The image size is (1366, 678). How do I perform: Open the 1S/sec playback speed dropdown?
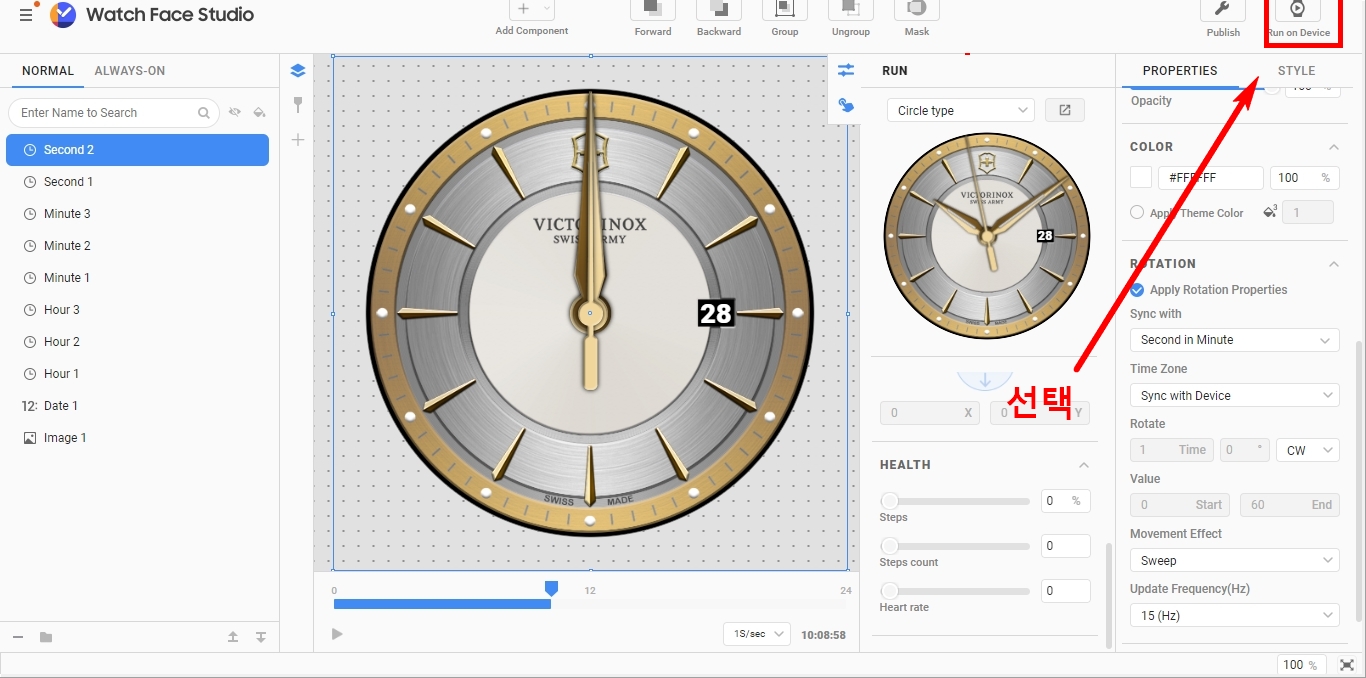coord(757,634)
